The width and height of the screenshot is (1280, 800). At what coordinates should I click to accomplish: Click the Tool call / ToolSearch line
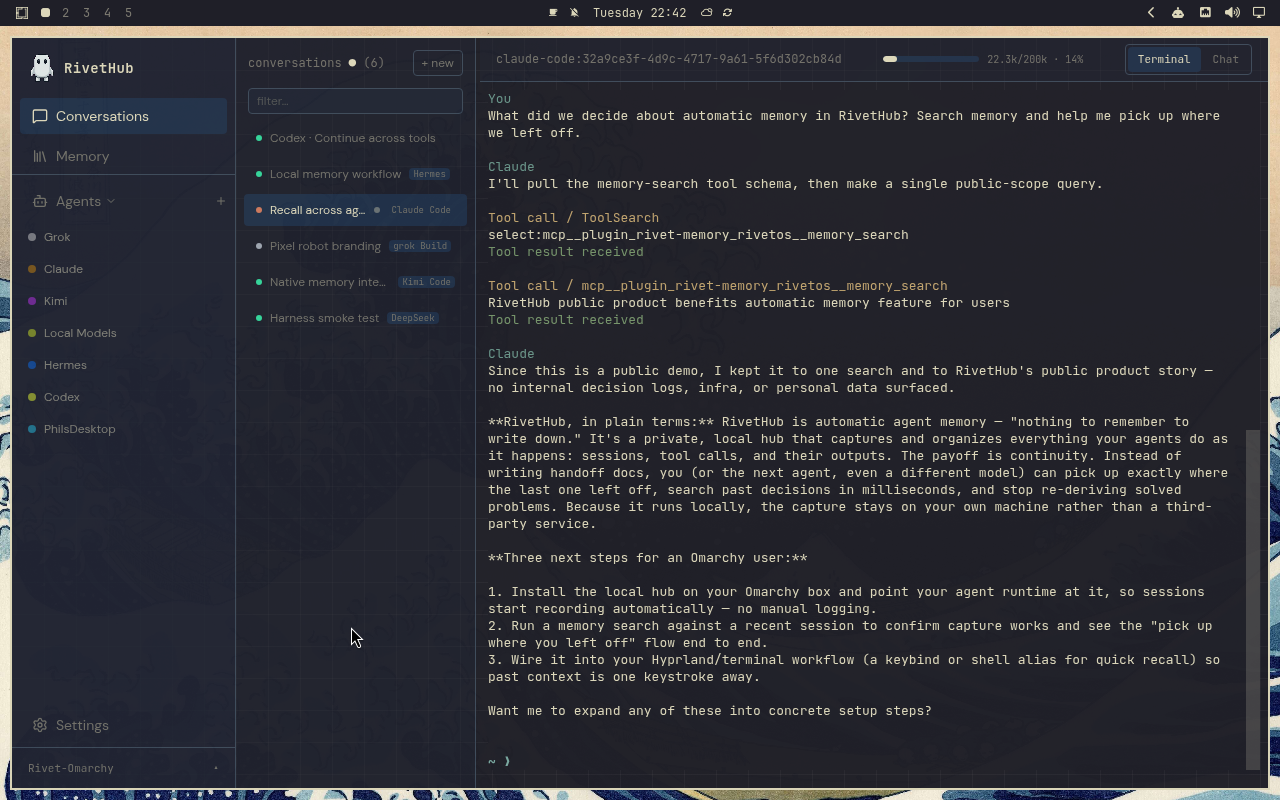tap(573, 218)
